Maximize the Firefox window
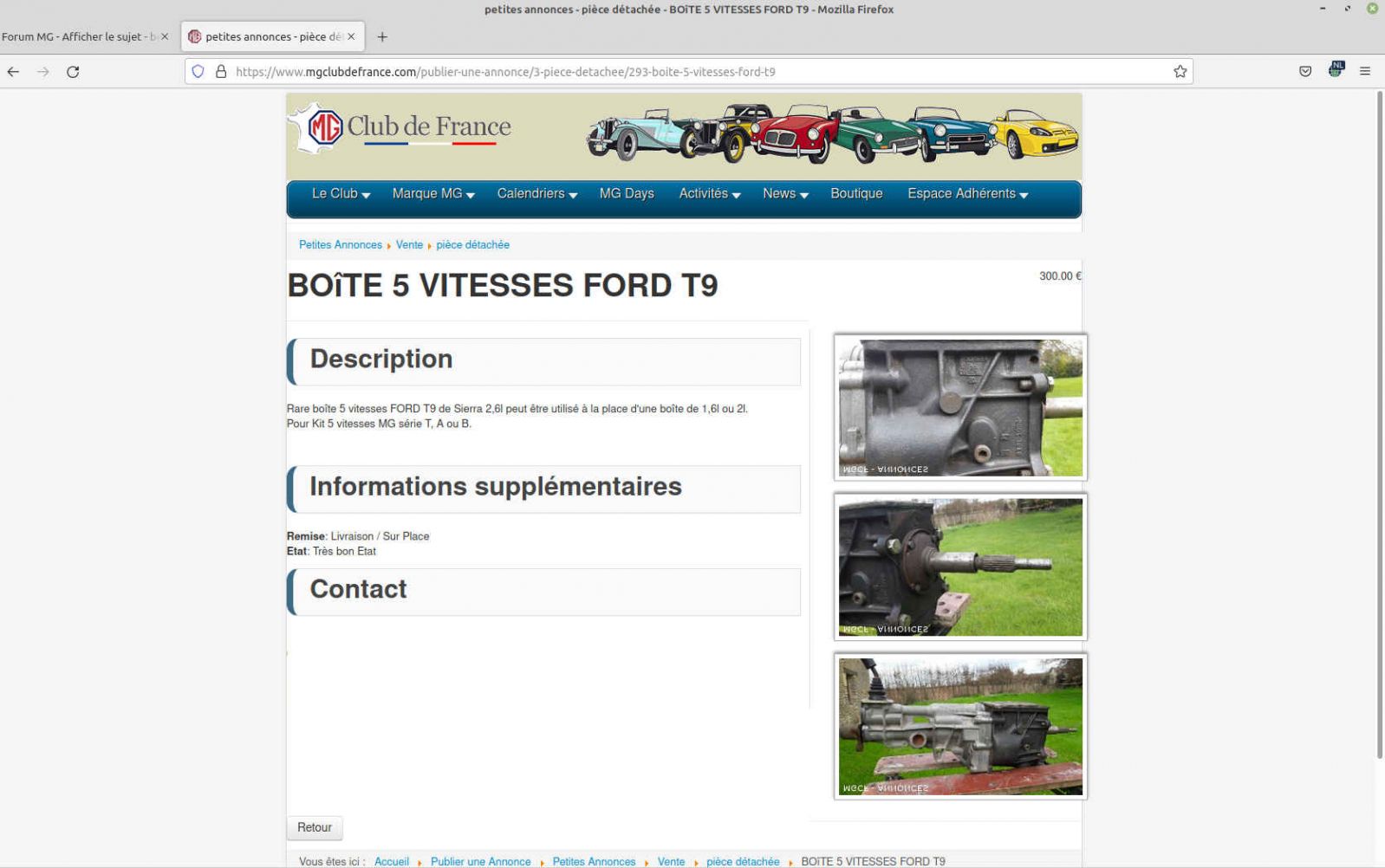 (1348, 9)
